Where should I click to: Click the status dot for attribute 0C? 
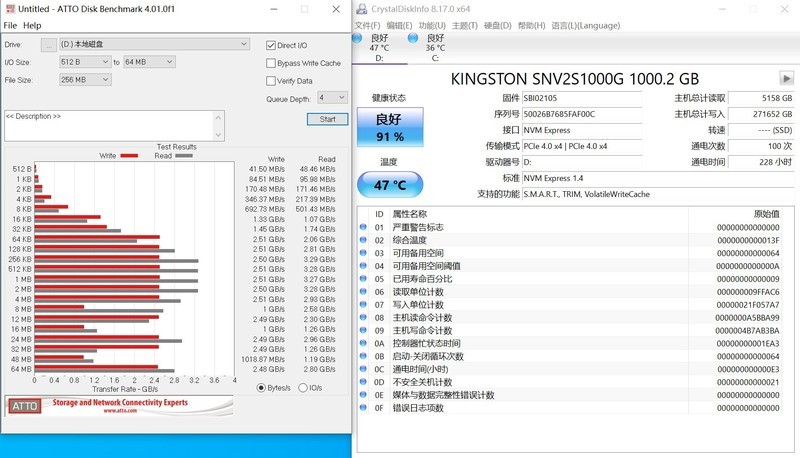click(363, 369)
